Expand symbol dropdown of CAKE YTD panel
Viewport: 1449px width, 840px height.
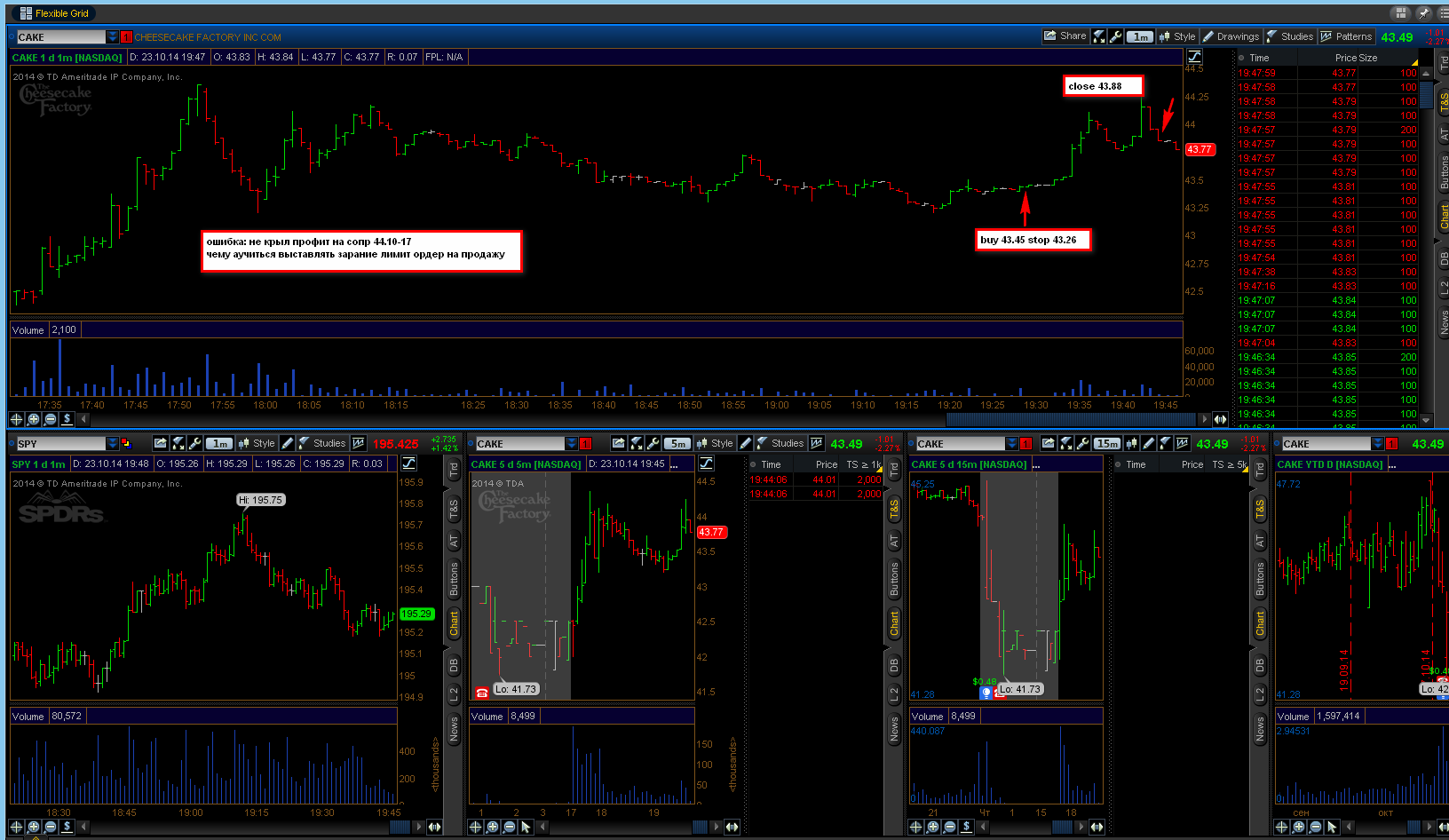(x=1378, y=443)
